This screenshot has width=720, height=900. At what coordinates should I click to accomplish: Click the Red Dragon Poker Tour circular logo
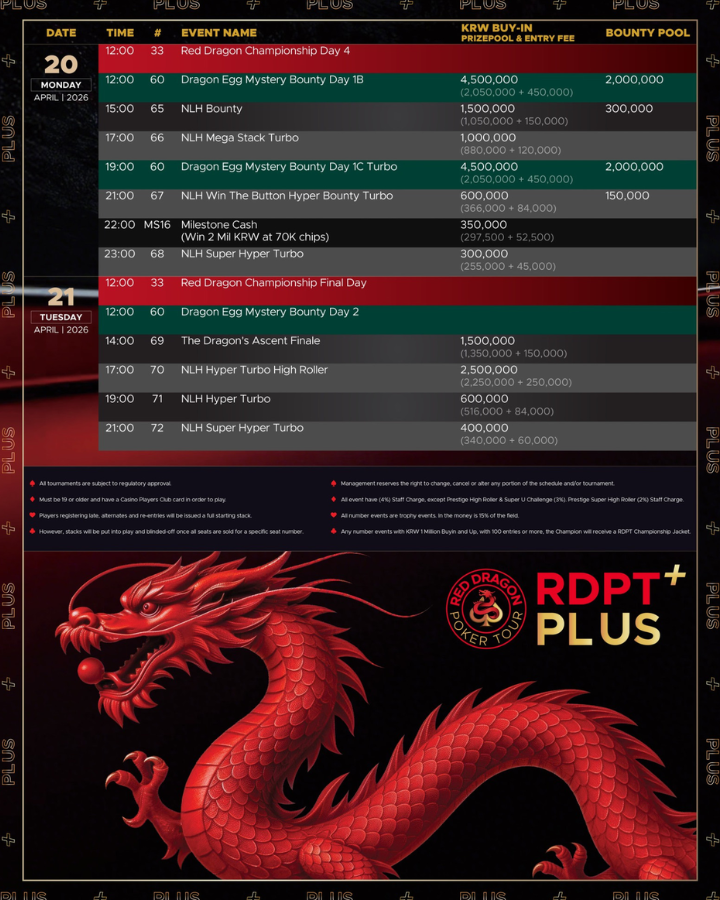click(x=486, y=609)
